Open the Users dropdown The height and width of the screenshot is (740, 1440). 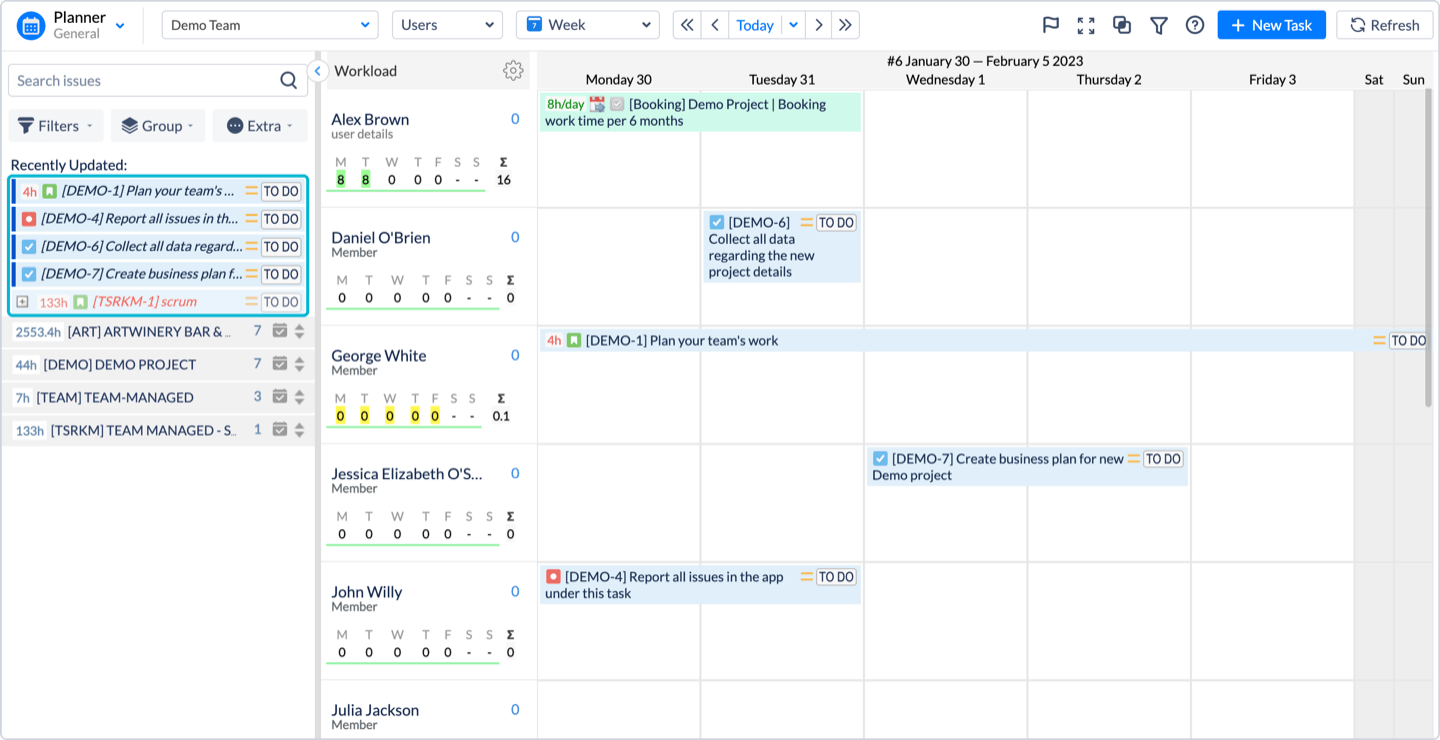(447, 24)
